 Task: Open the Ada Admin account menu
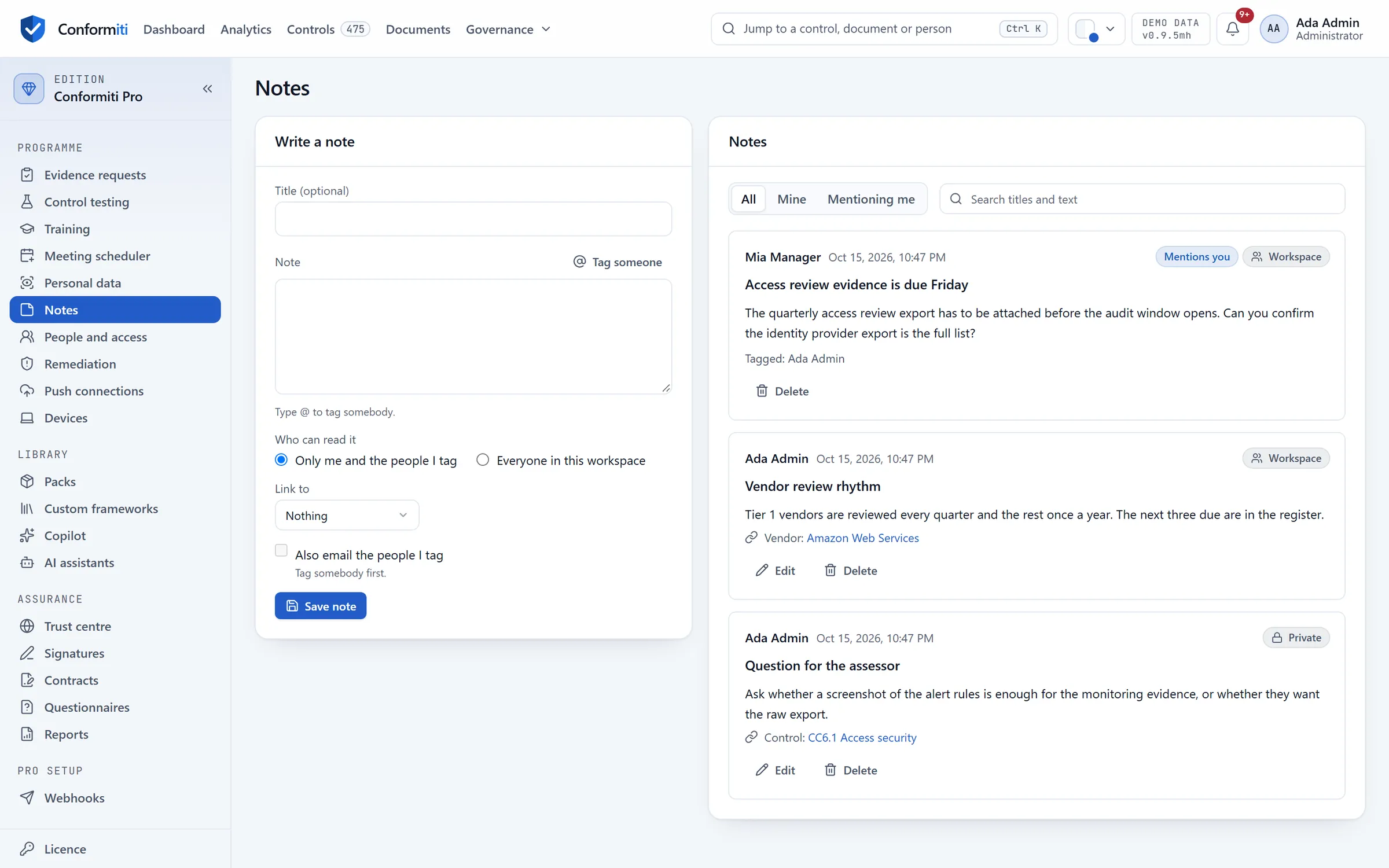(x=1312, y=29)
